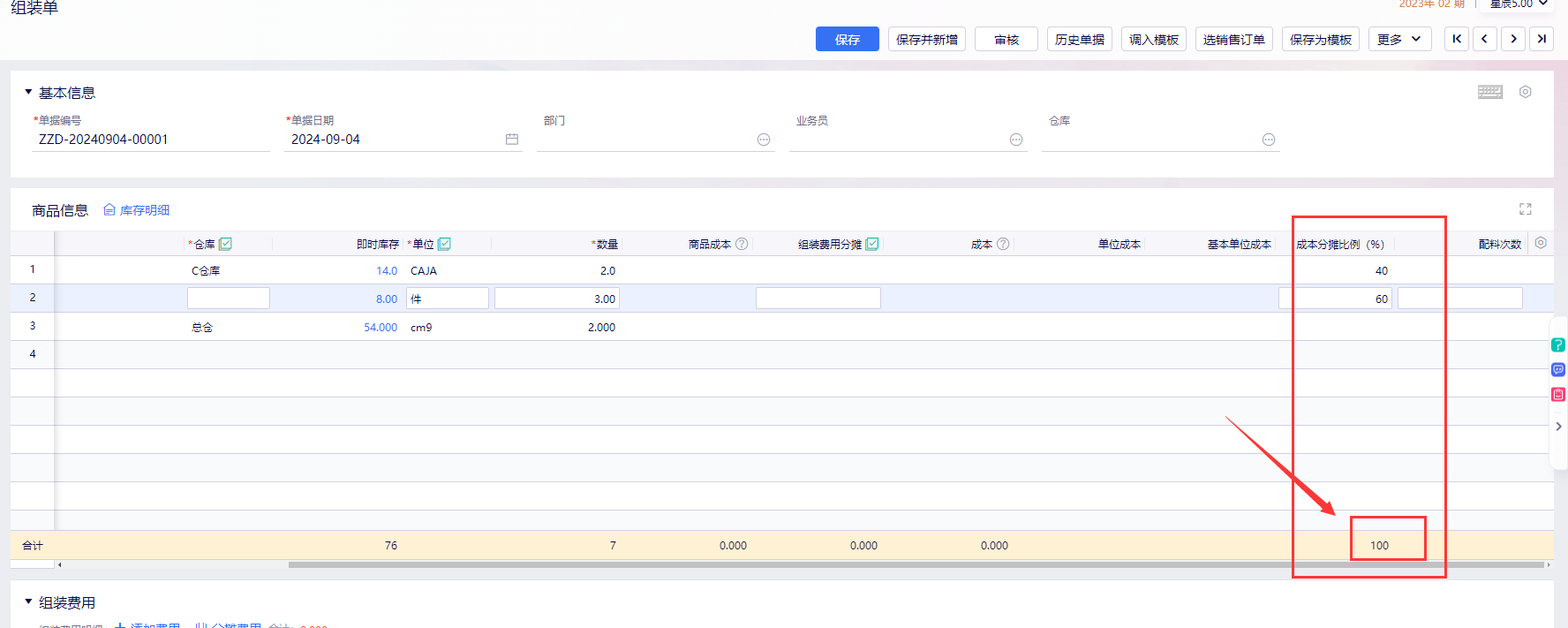Click blue chat icon on sidebar
This screenshot has width=1568, height=628.
pyautogui.click(x=1558, y=370)
